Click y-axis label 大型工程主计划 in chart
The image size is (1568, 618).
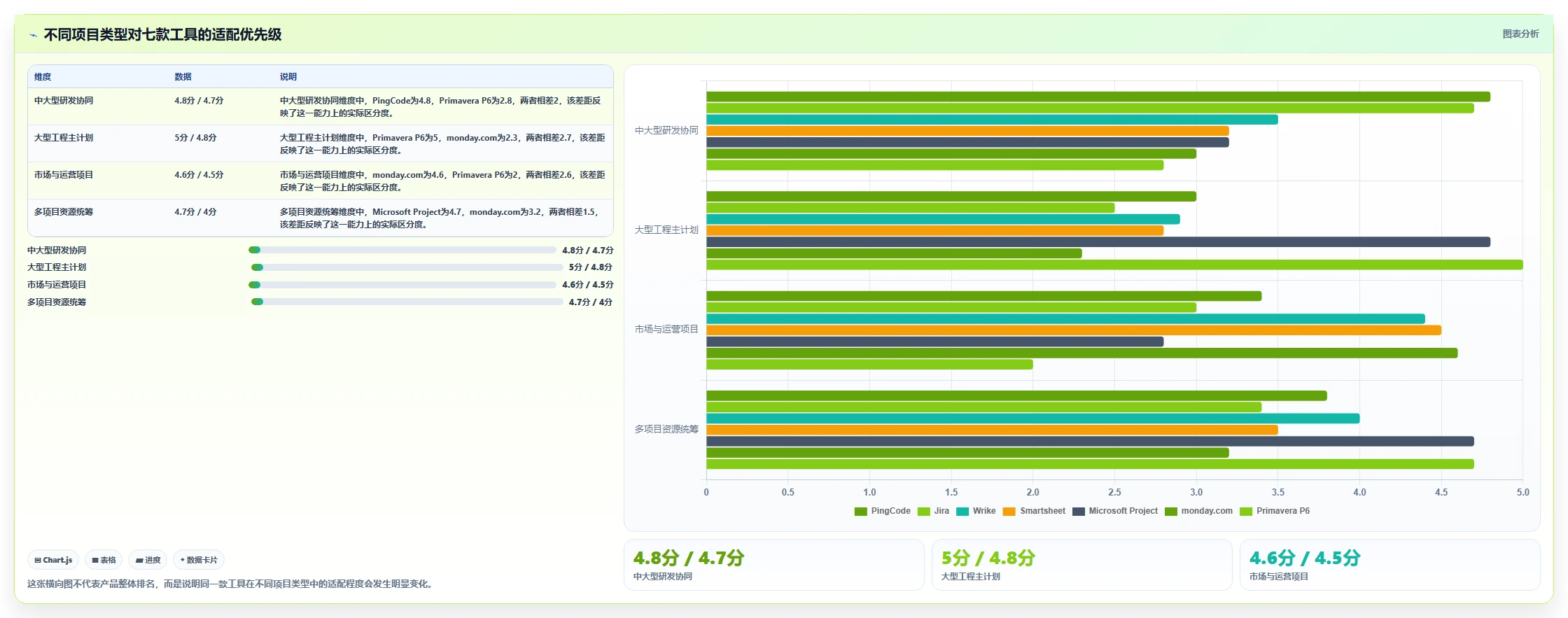coord(666,230)
